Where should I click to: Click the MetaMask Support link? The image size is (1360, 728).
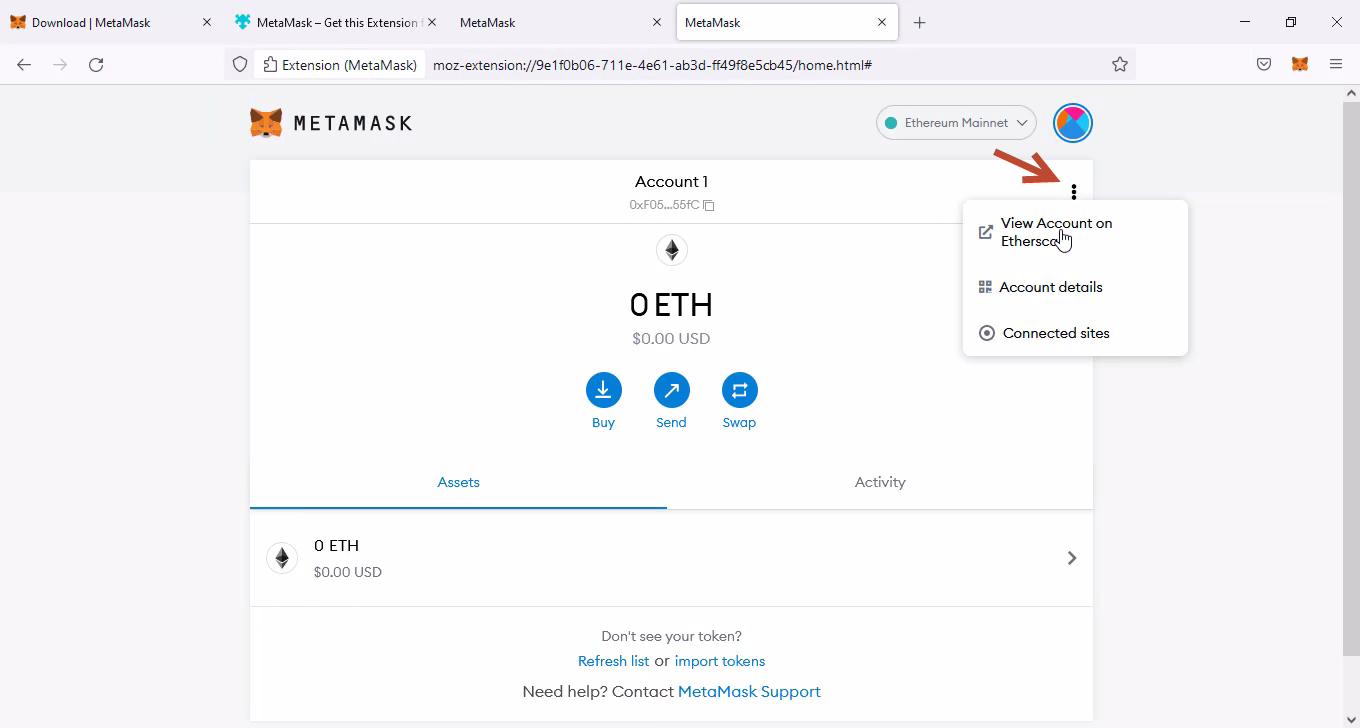pos(749,691)
